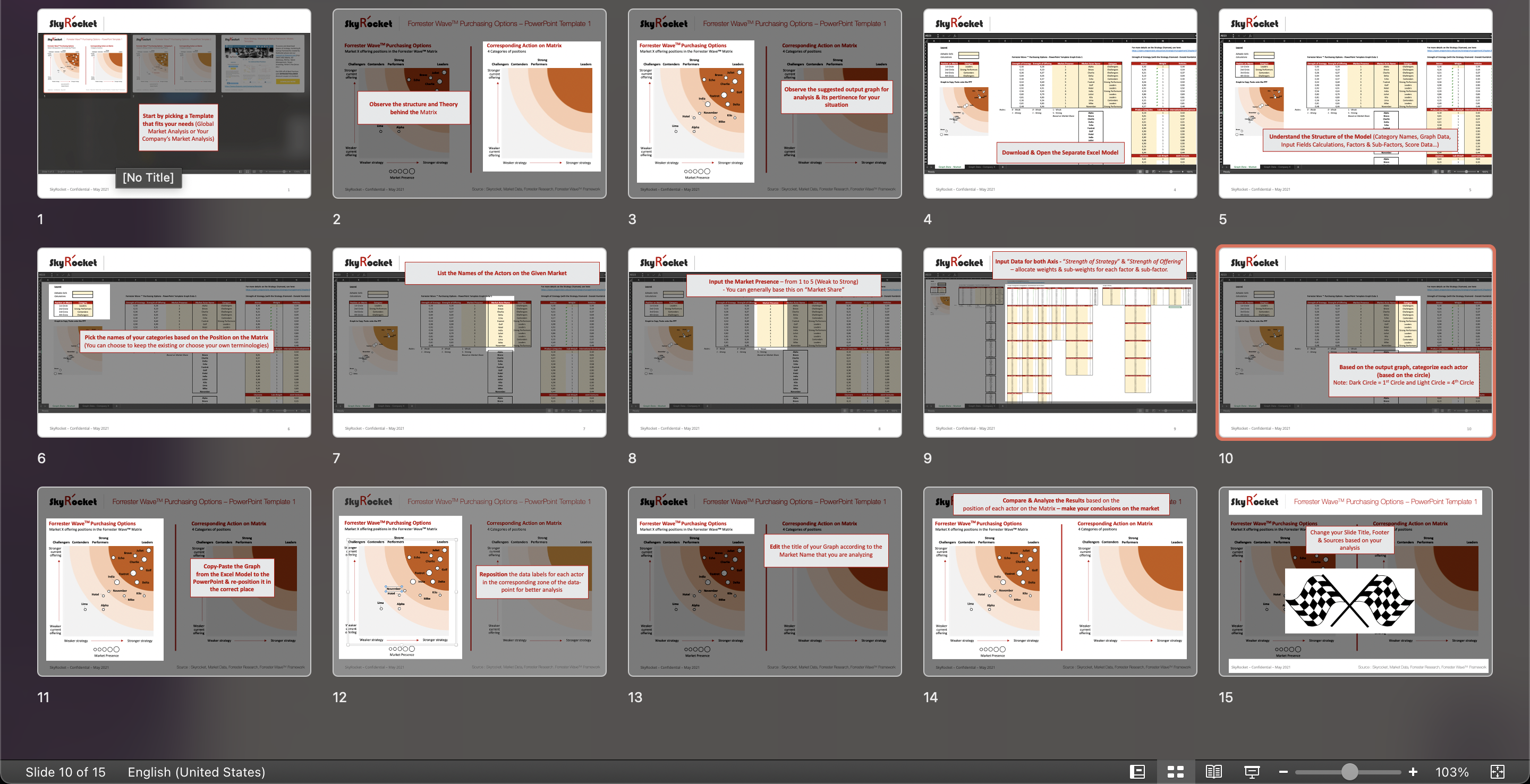
Task: Select slide 8 'Input the Market Presence' thumbnail
Action: (764, 343)
